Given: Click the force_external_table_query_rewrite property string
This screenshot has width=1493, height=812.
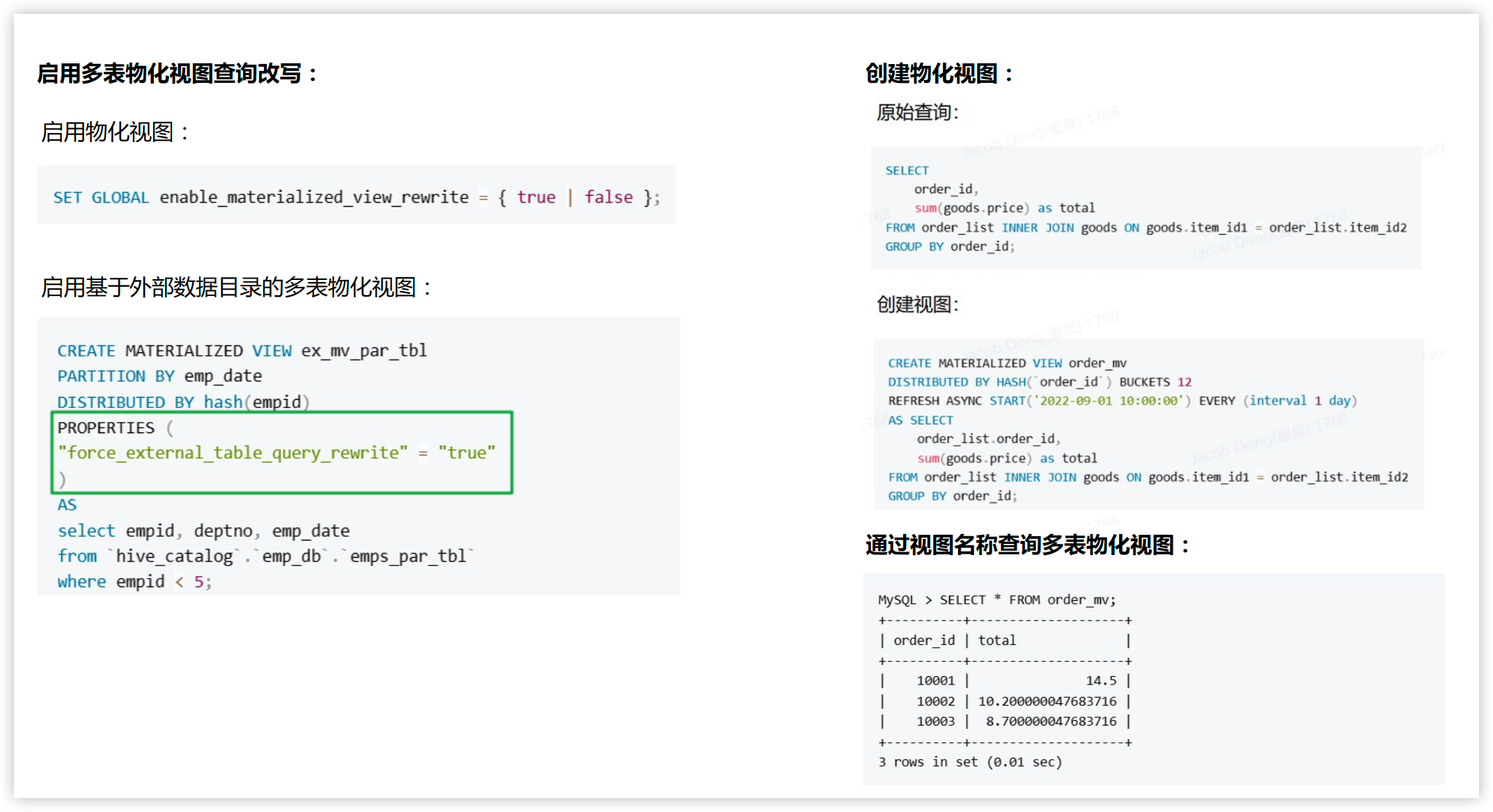Looking at the screenshot, I should click(x=233, y=453).
